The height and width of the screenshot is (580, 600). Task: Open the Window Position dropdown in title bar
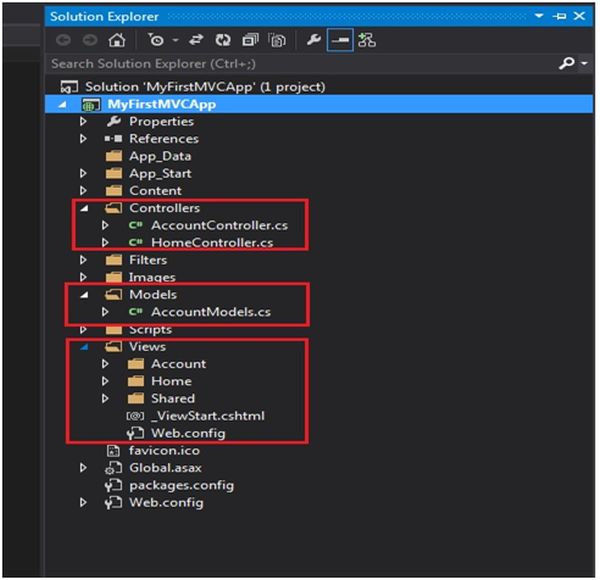[x=539, y=16]
